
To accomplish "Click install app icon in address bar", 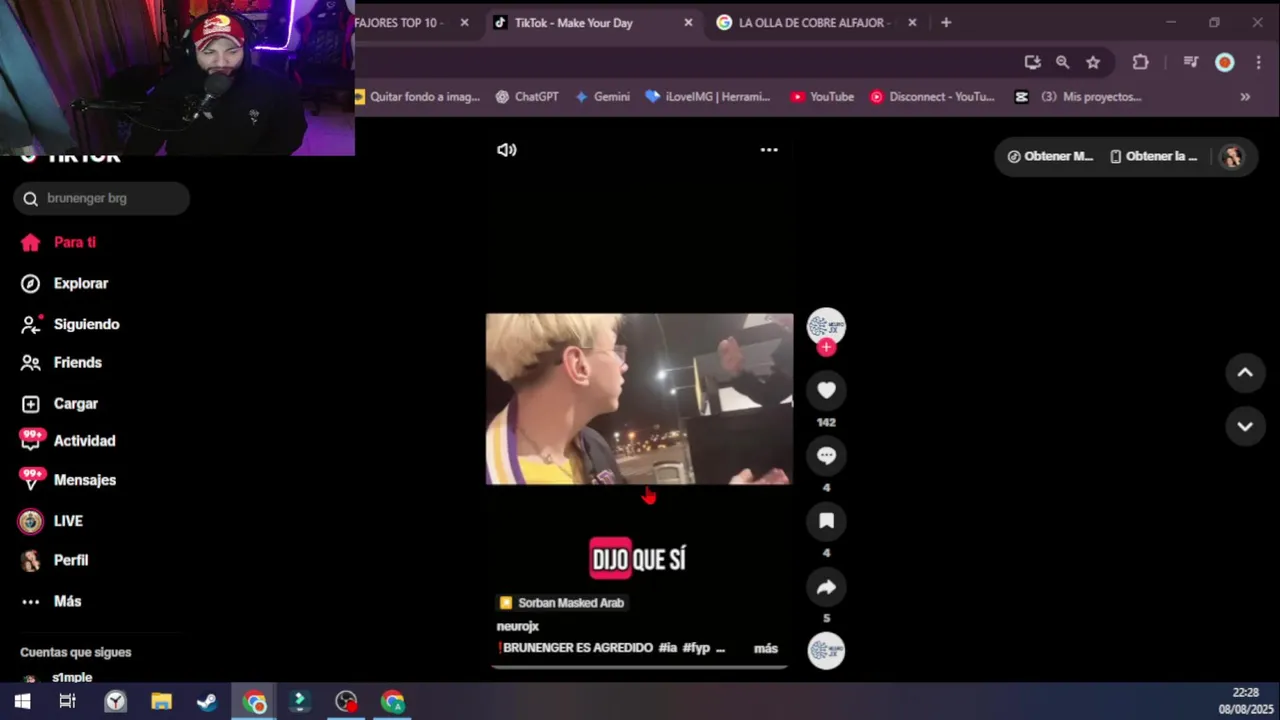I will (x=1032, y=62).
